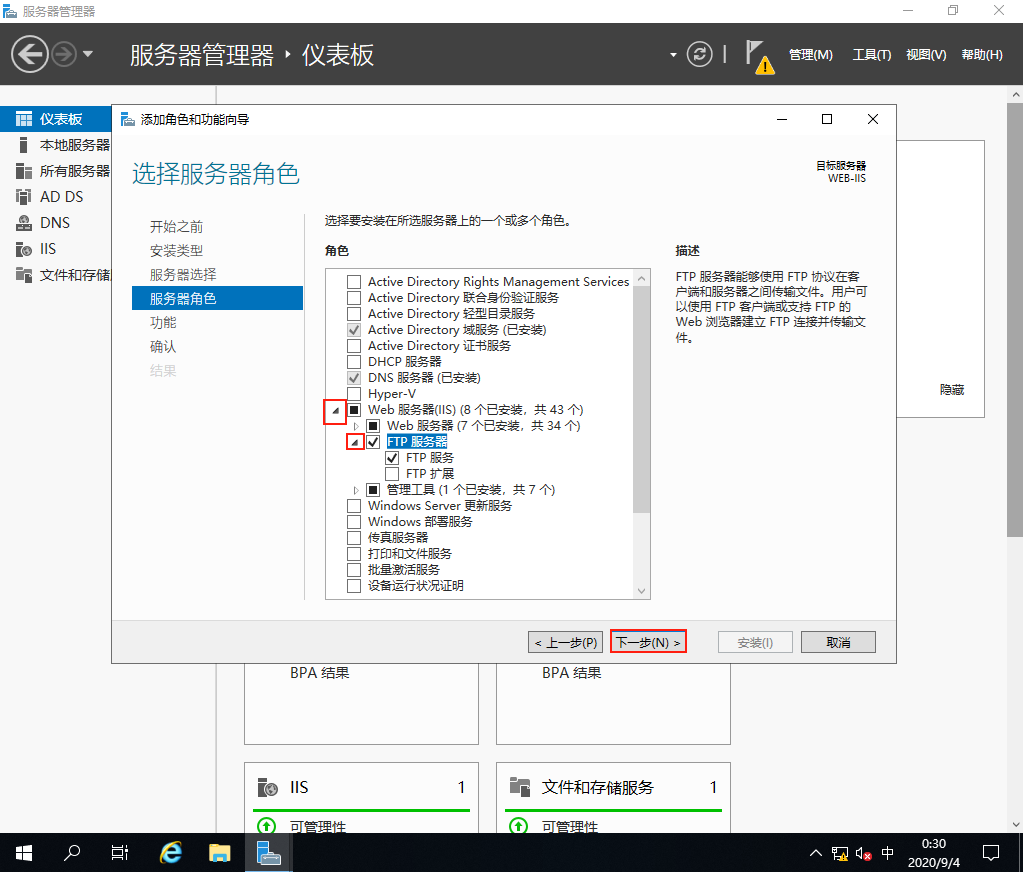Select 所有服务器 in the sidebar
The height and width of the screenshot is (872, 1023).
click(x=55, y=171)
